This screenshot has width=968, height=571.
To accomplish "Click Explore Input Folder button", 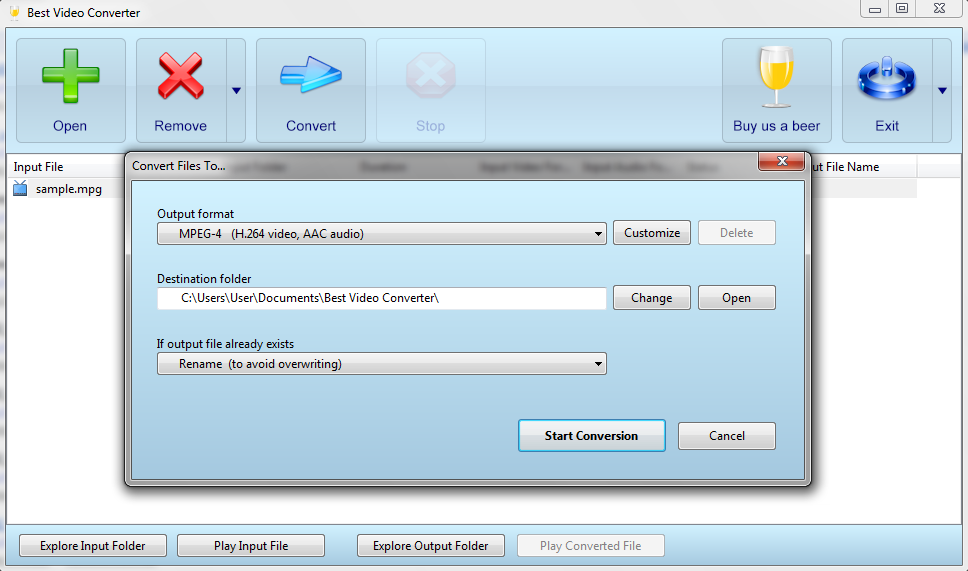I will coord(93,546).
